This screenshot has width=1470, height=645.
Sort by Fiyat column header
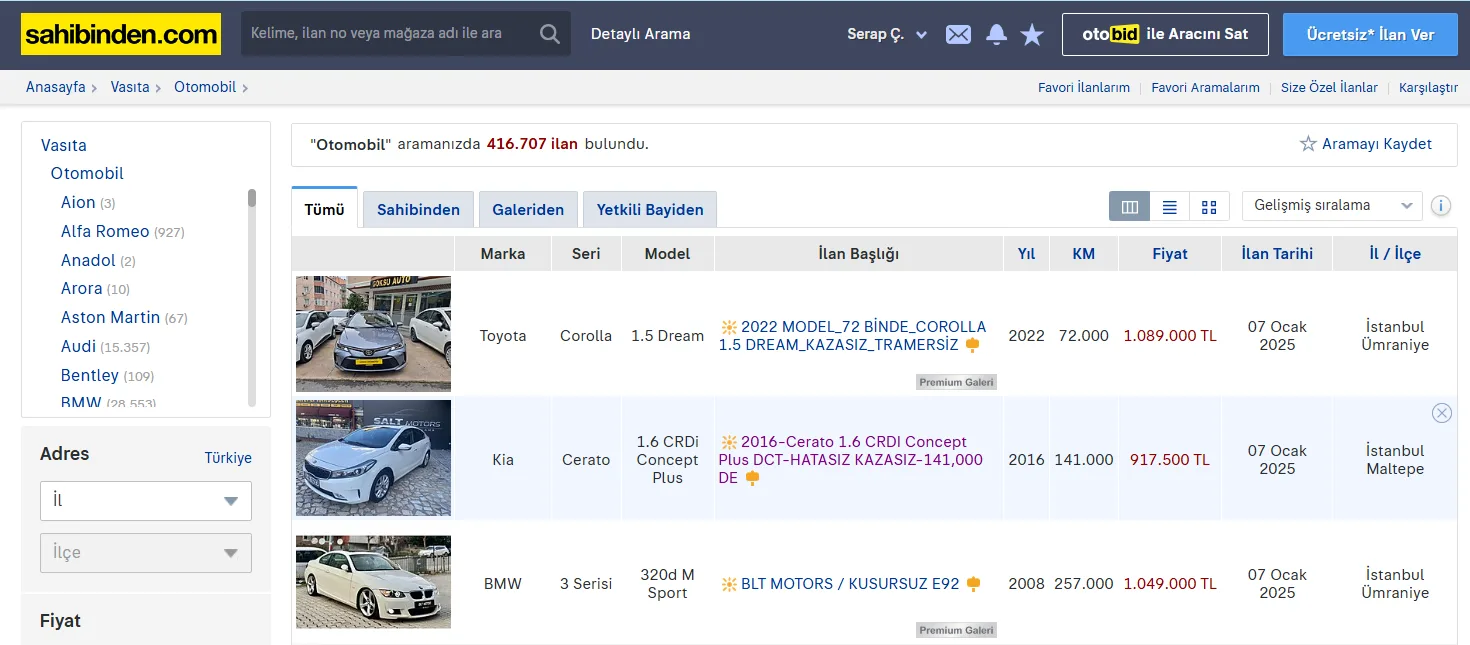1170,254
